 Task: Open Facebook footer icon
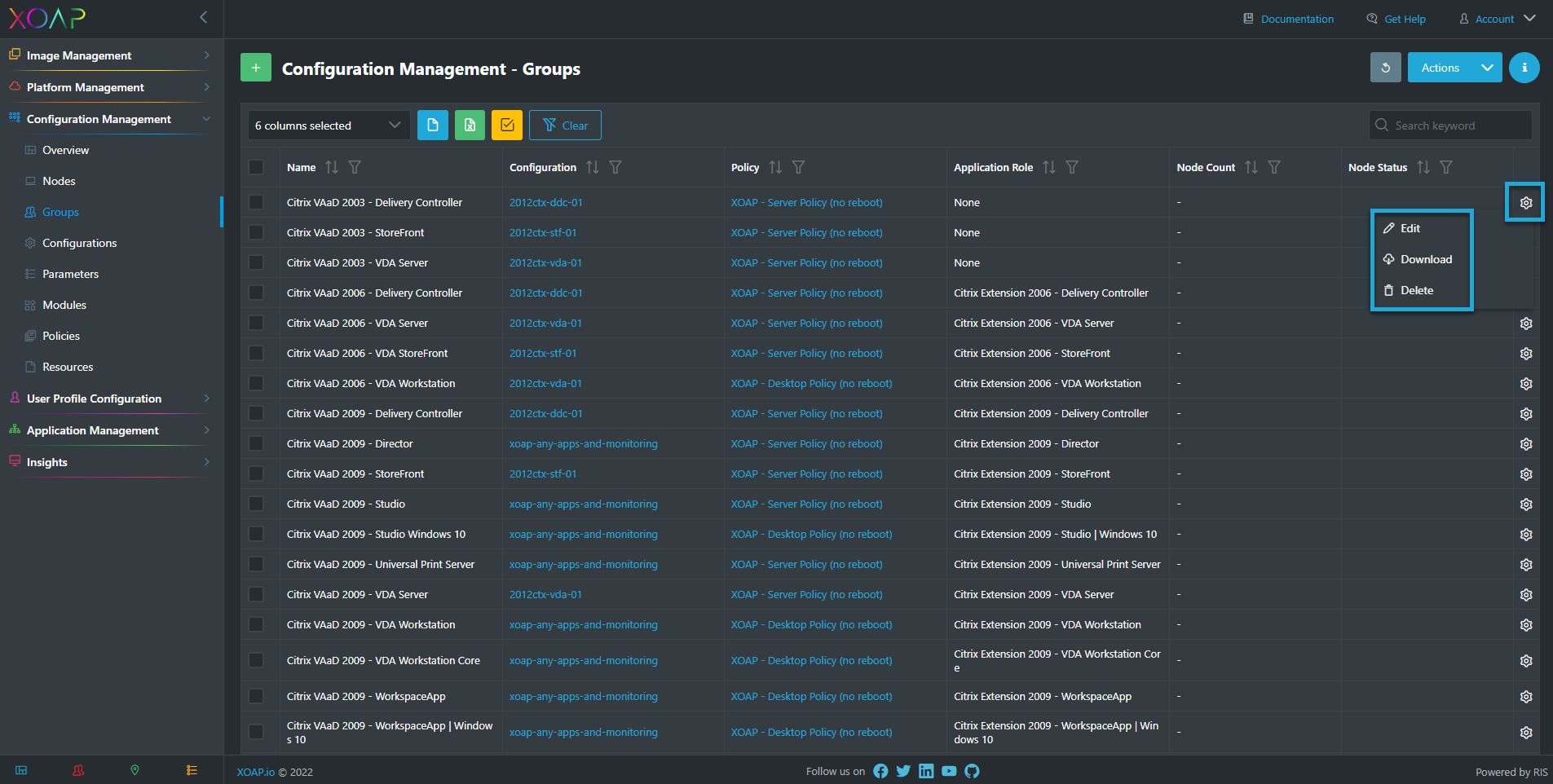click(x=880, y=771)
